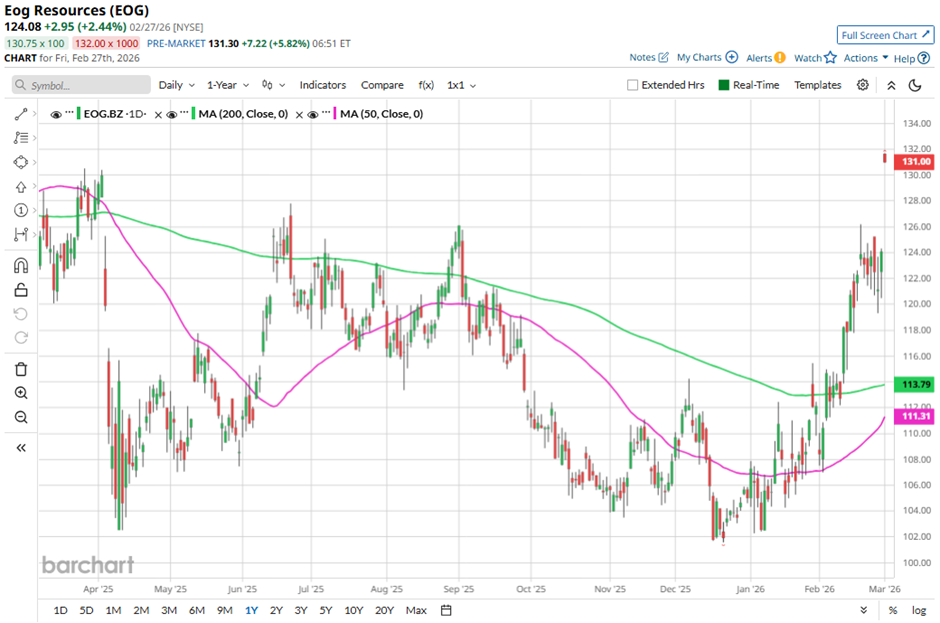Click the MA 200 green color swatch
Viewport: 940px width, 623px height.
click(194, 114)
